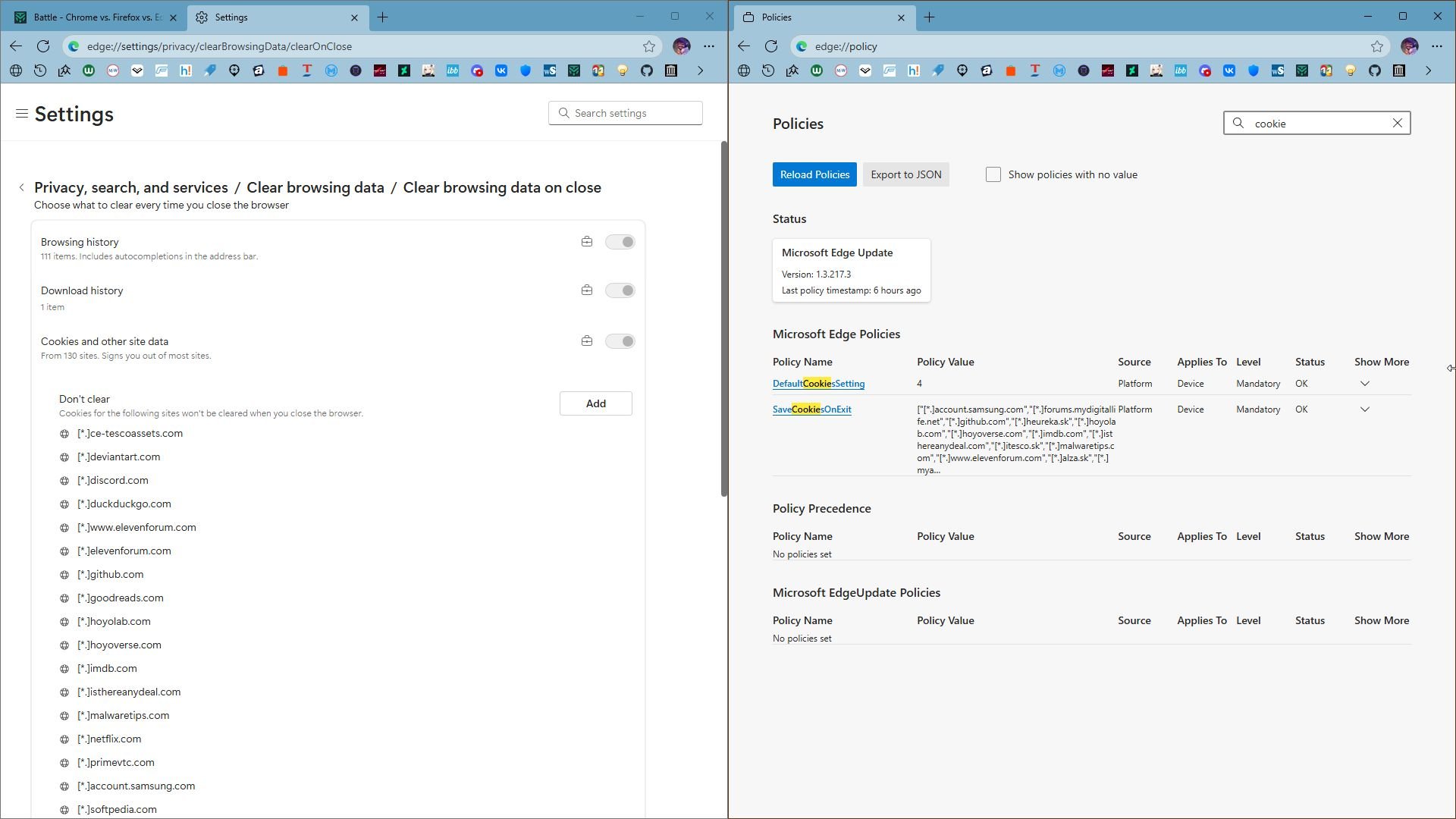Clear the policy search with the X
This screenshot has width=1456, height=819.
[x=1398, y=123]
